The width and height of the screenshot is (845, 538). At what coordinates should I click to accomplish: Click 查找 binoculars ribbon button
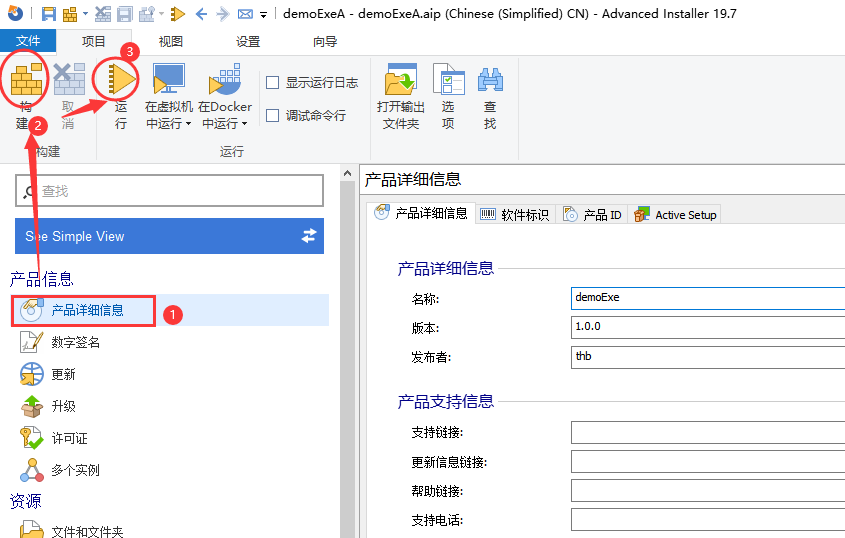[490, 96]
